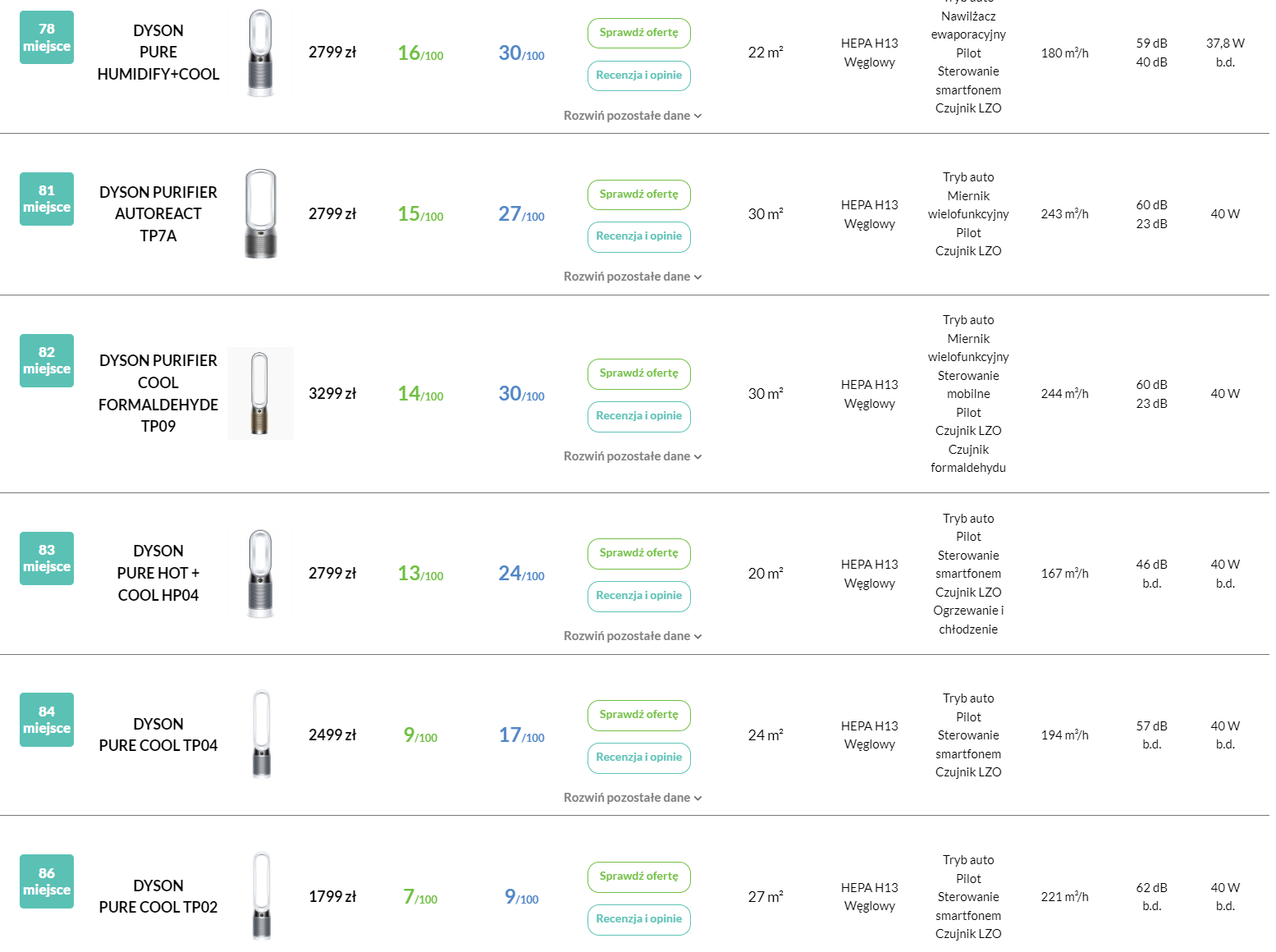This screenshot has width=1276, height=952.
Task: Click the Dyson Pure Cool TP02 product image
Action: click(x=261, y=895)
